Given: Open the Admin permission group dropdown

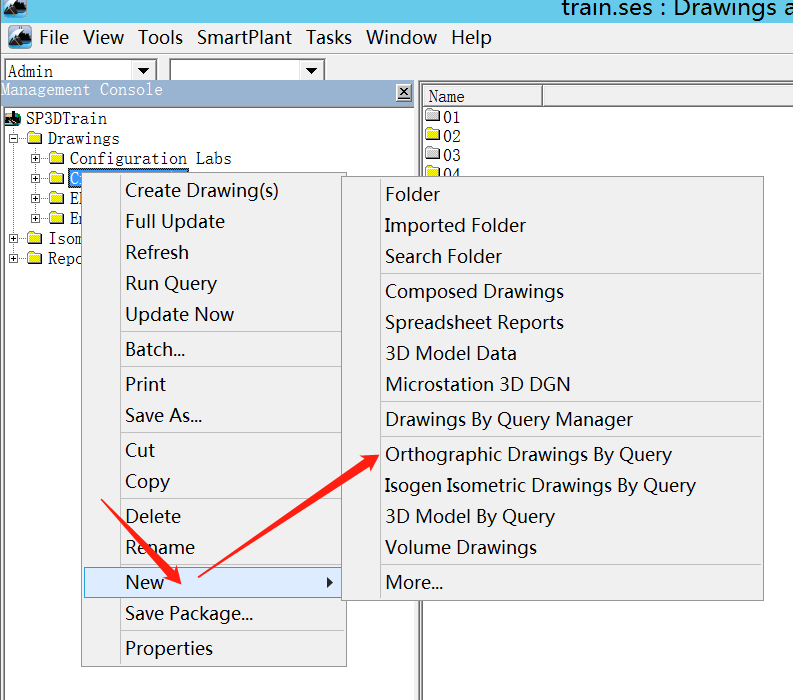Looking at the screenshot, I should point(144,71).
